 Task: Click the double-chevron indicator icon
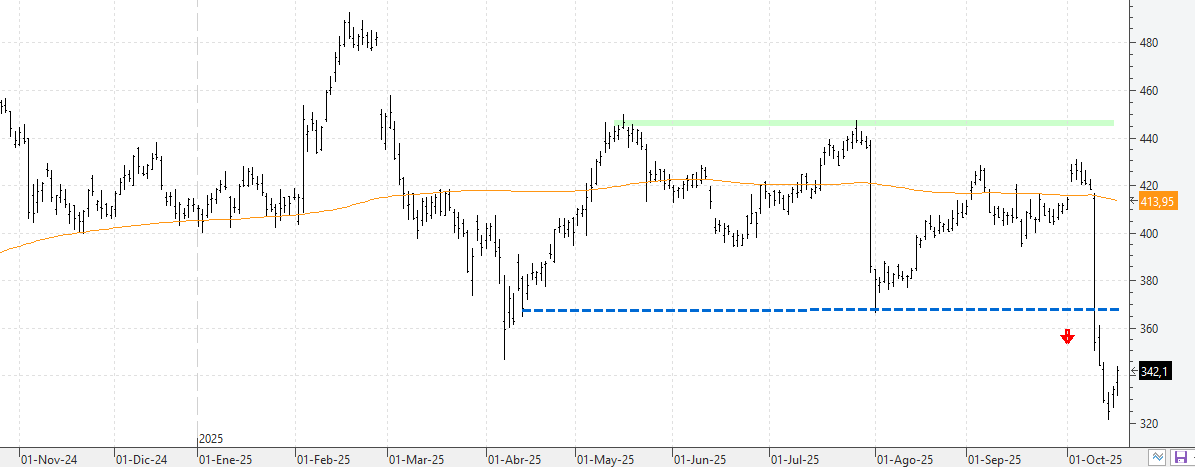tap(1158, 458)
